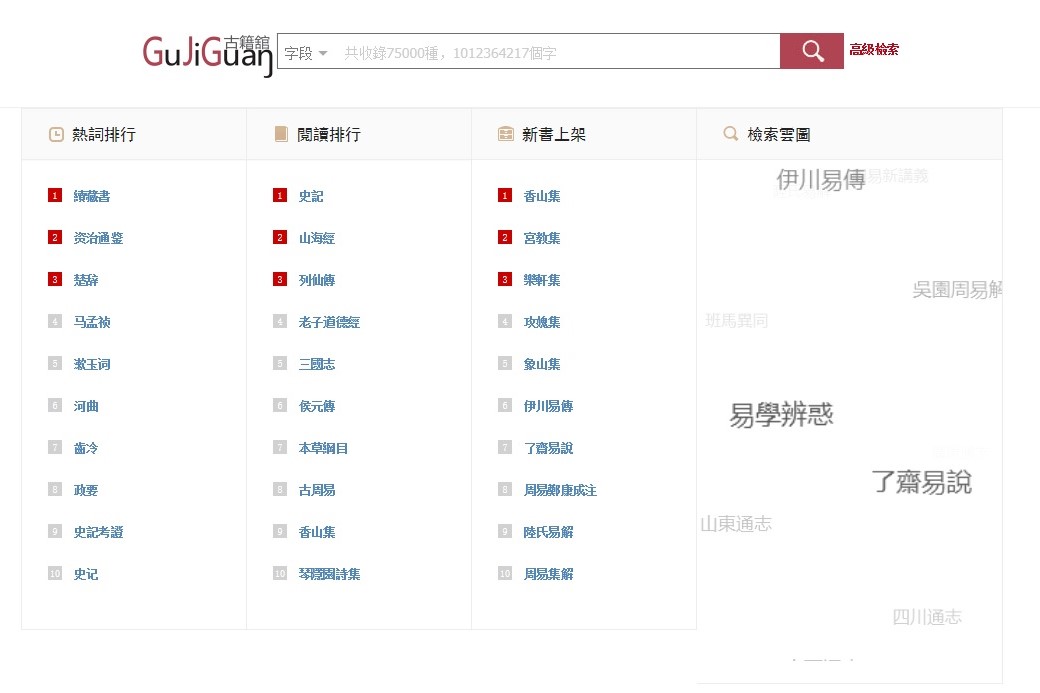The width and height of the screenshot is (1040, 693).
Task: Open 本草纲目 in reading ranking
Action: tap(323, 448)
